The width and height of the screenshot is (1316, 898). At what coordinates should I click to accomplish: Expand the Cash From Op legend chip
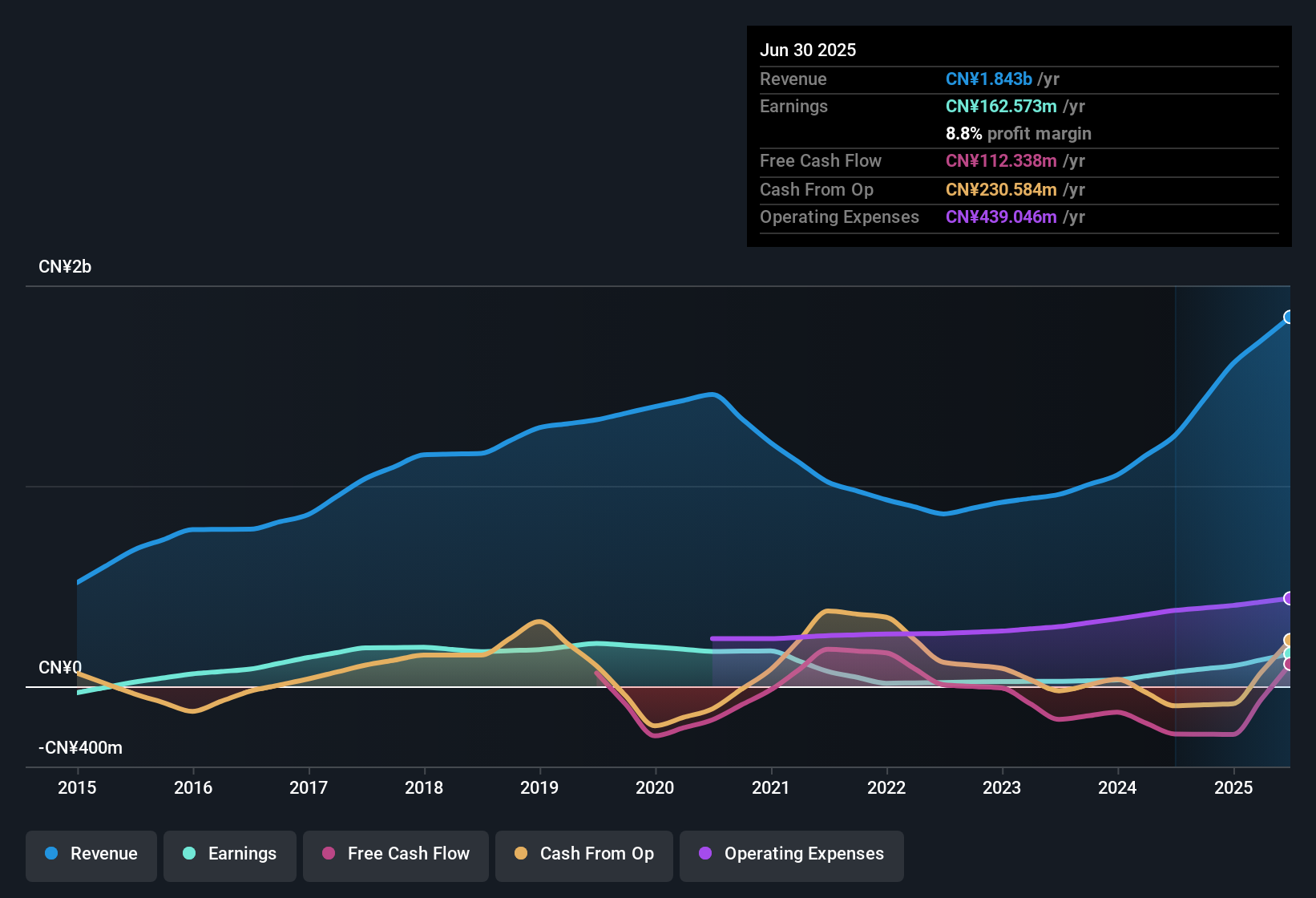click(583, 854)
